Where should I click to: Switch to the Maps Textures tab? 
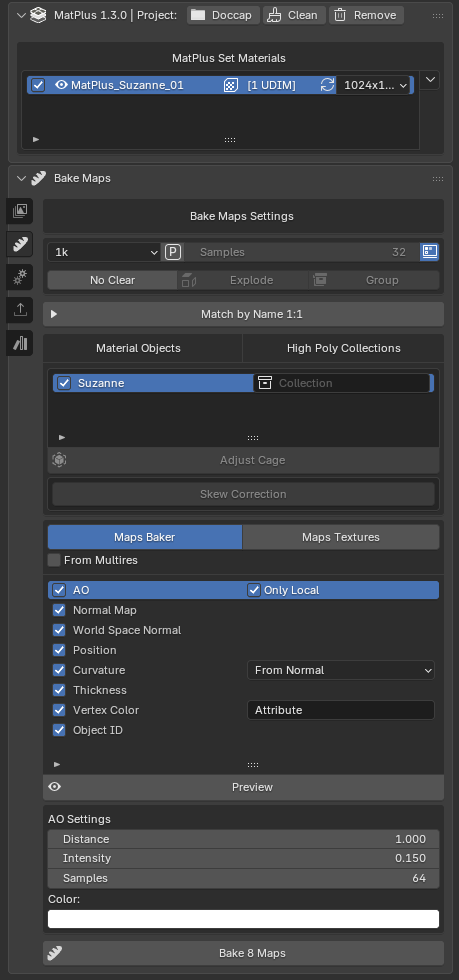[341, 537]
